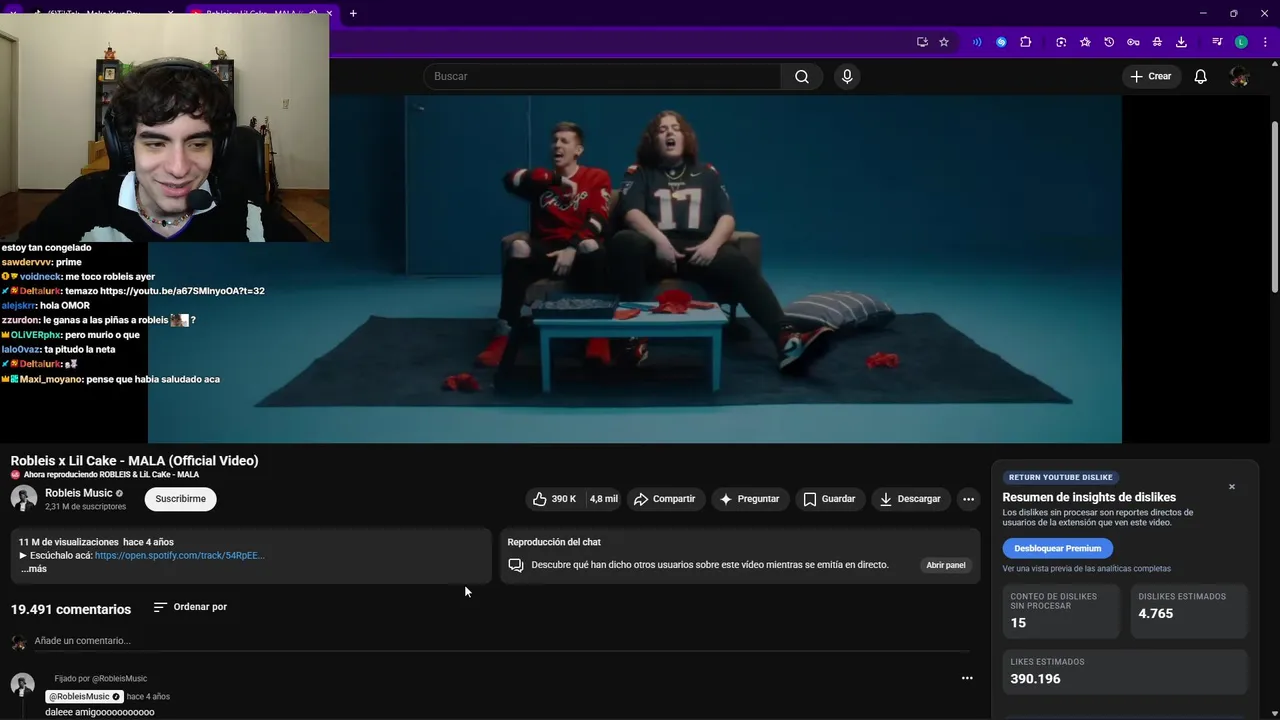Click the 19.491 comentarios heading
This screenshot has height=720, width=1280.
[x=71, y=609]
